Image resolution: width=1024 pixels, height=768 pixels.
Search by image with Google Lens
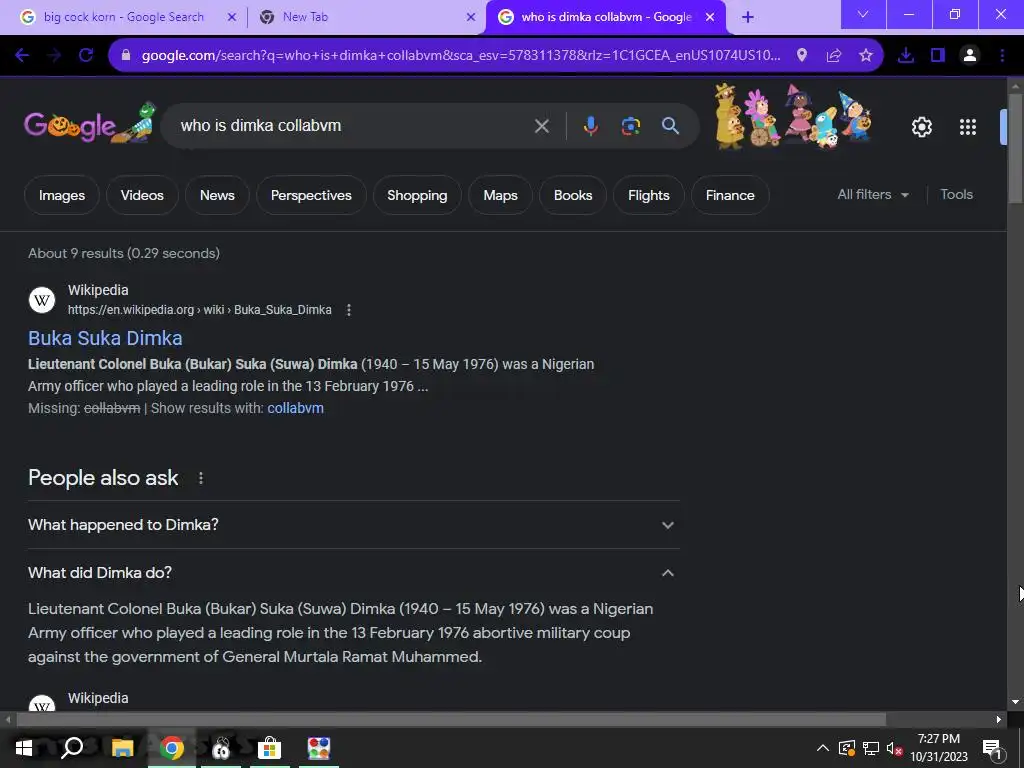631,126
